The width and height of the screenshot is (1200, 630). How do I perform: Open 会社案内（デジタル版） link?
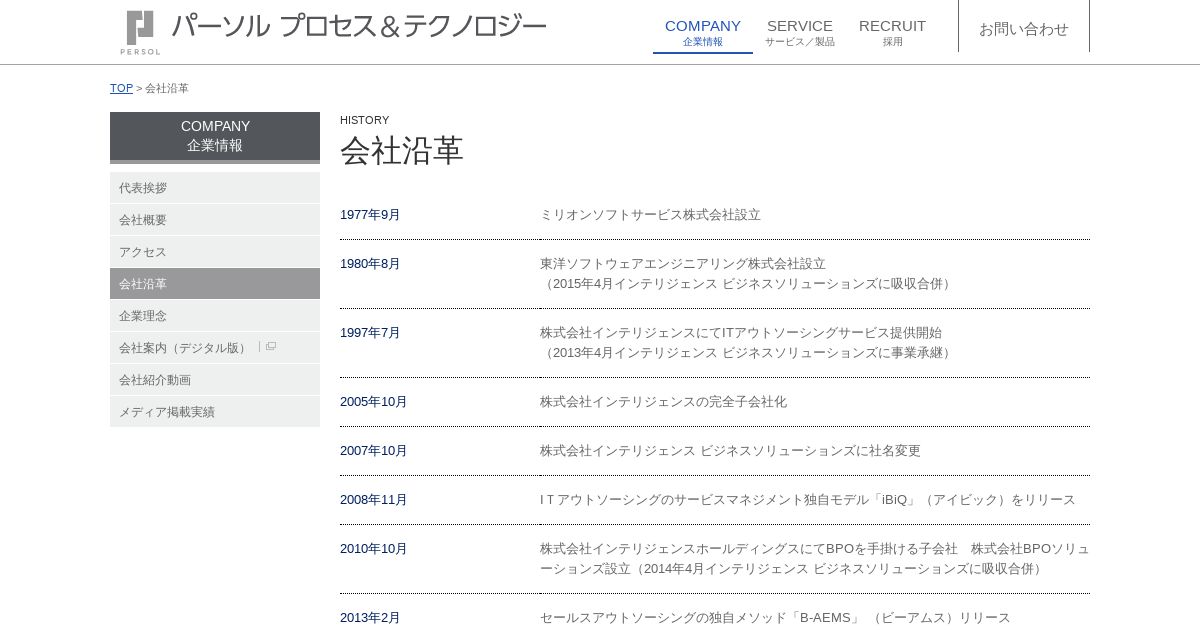click(x=183, y=348)
